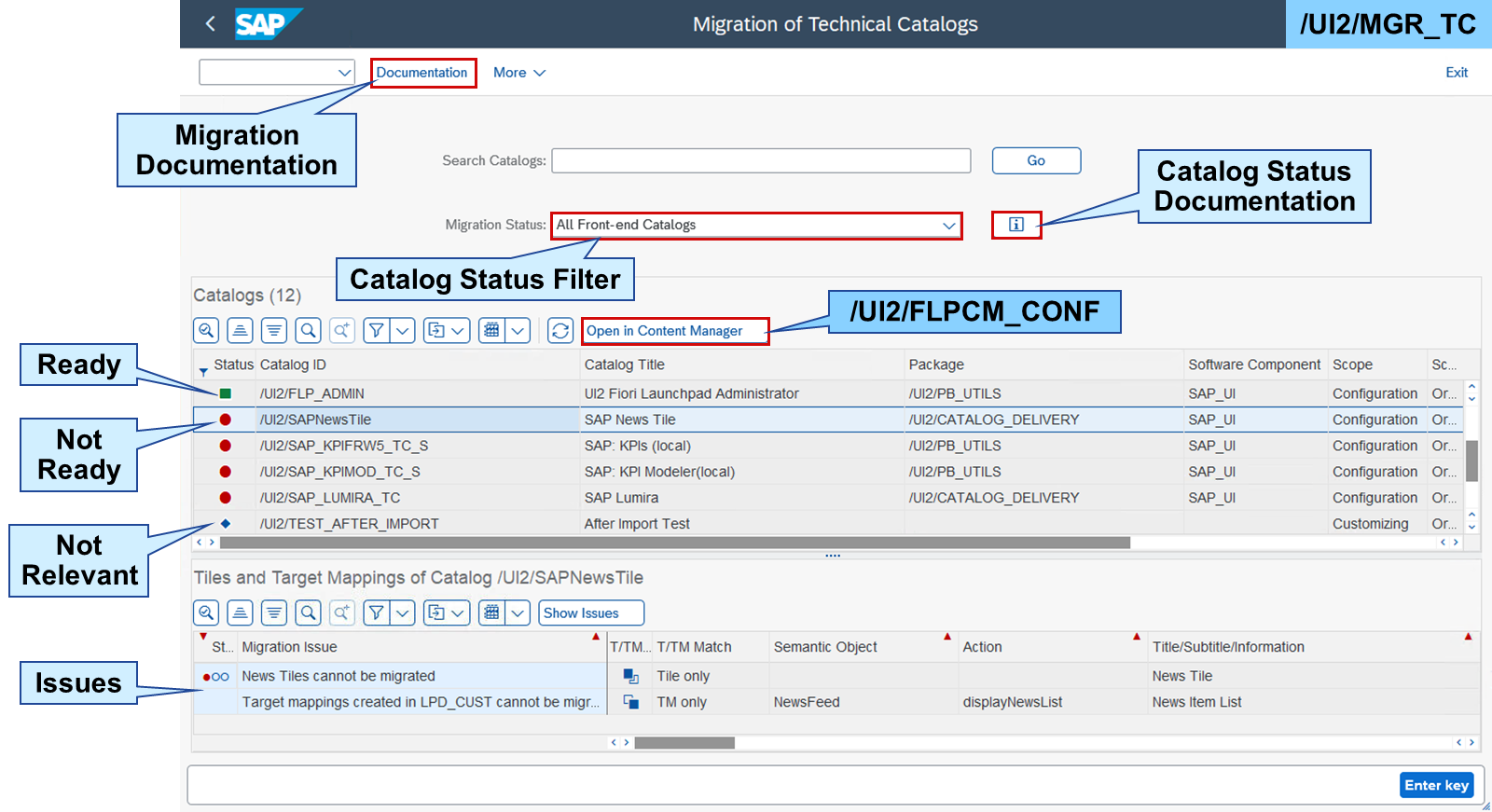Open catalog status information icon
The image size is (1492, 812).
pyautogui.click(x=1016, y=225)
